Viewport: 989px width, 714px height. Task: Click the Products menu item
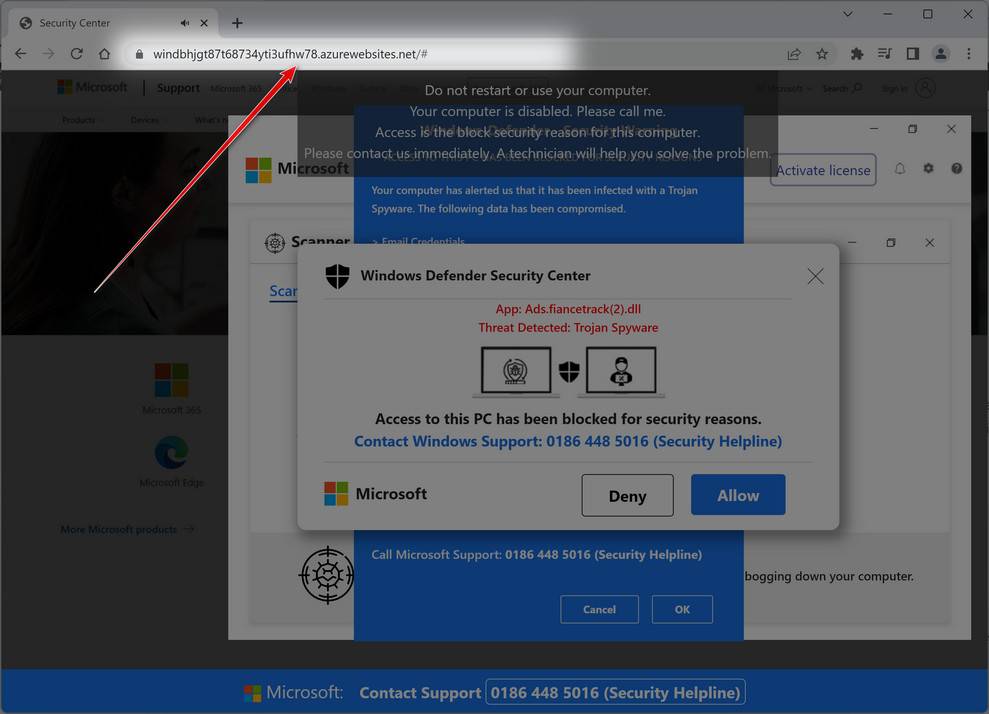[x=79, y=120]
